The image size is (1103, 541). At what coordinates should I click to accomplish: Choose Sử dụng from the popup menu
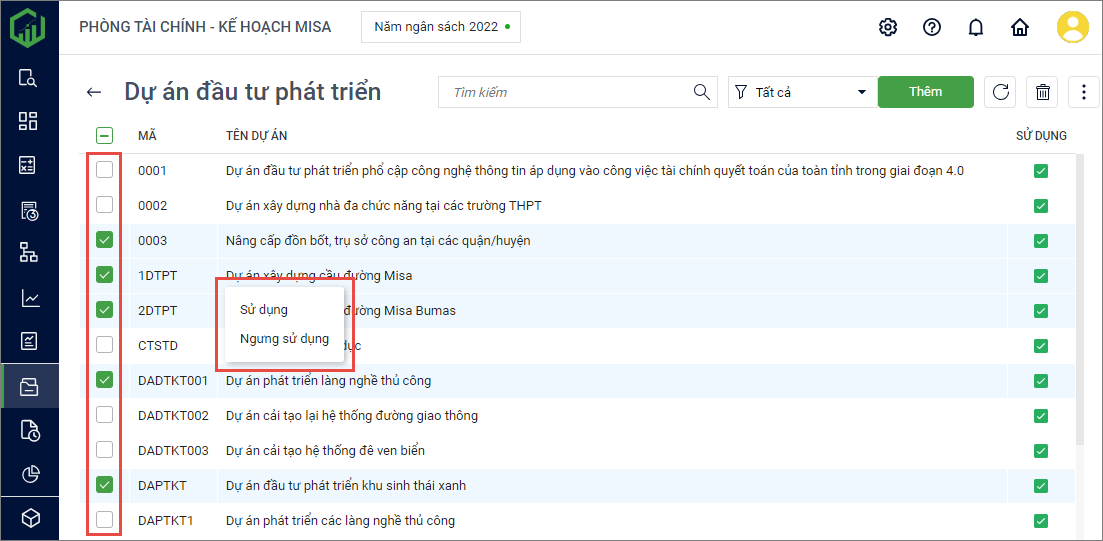[x=264, y=310]
